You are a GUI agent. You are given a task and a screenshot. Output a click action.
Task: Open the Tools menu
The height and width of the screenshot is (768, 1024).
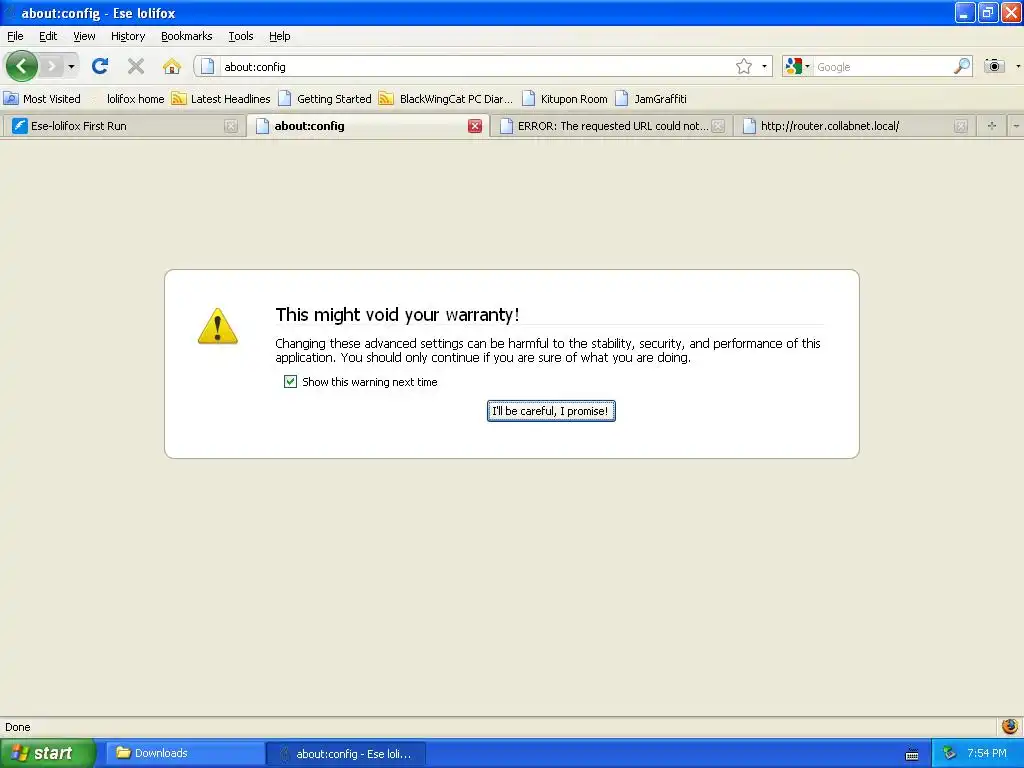point(241,36)
